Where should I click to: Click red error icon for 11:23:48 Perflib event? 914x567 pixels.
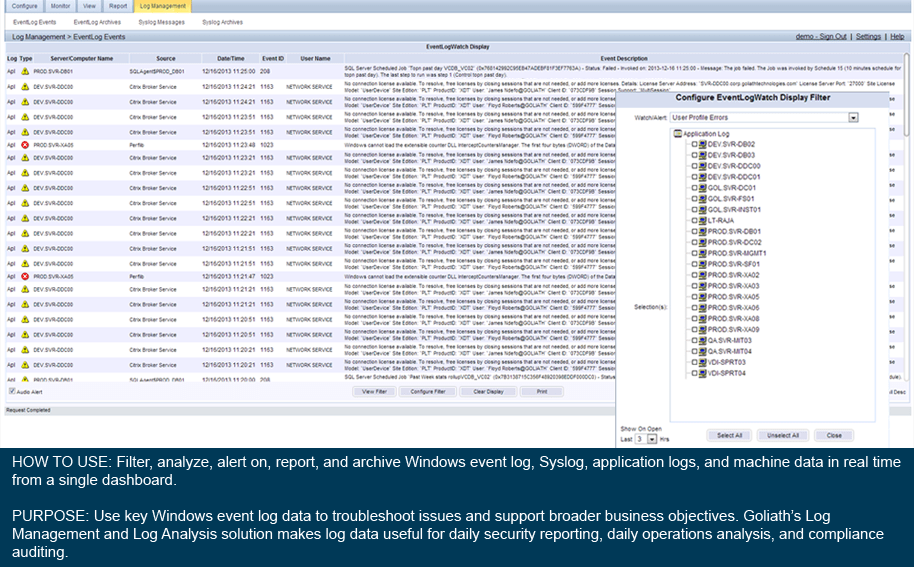click(25, 145)
